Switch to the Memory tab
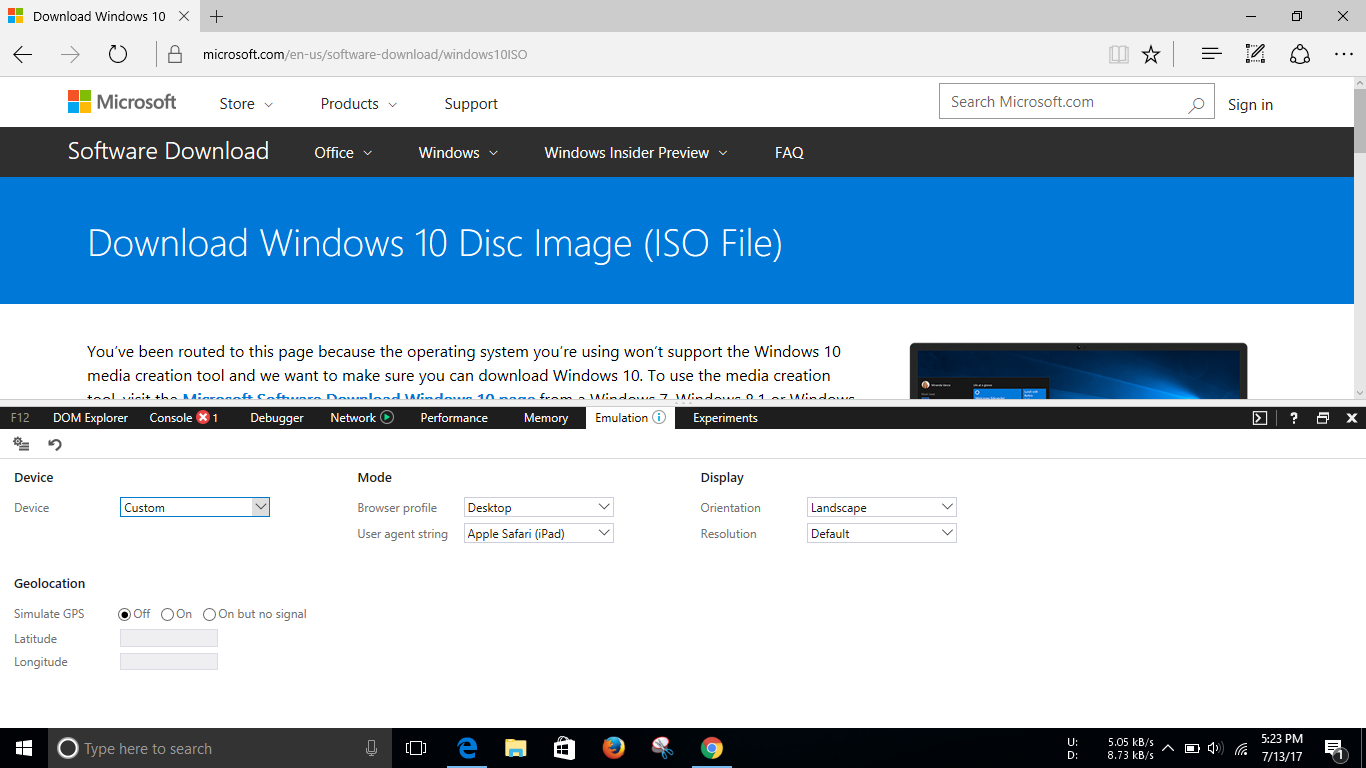Image resolution: width=1366 pixels, height=768 pixels. tap(546, 418)
